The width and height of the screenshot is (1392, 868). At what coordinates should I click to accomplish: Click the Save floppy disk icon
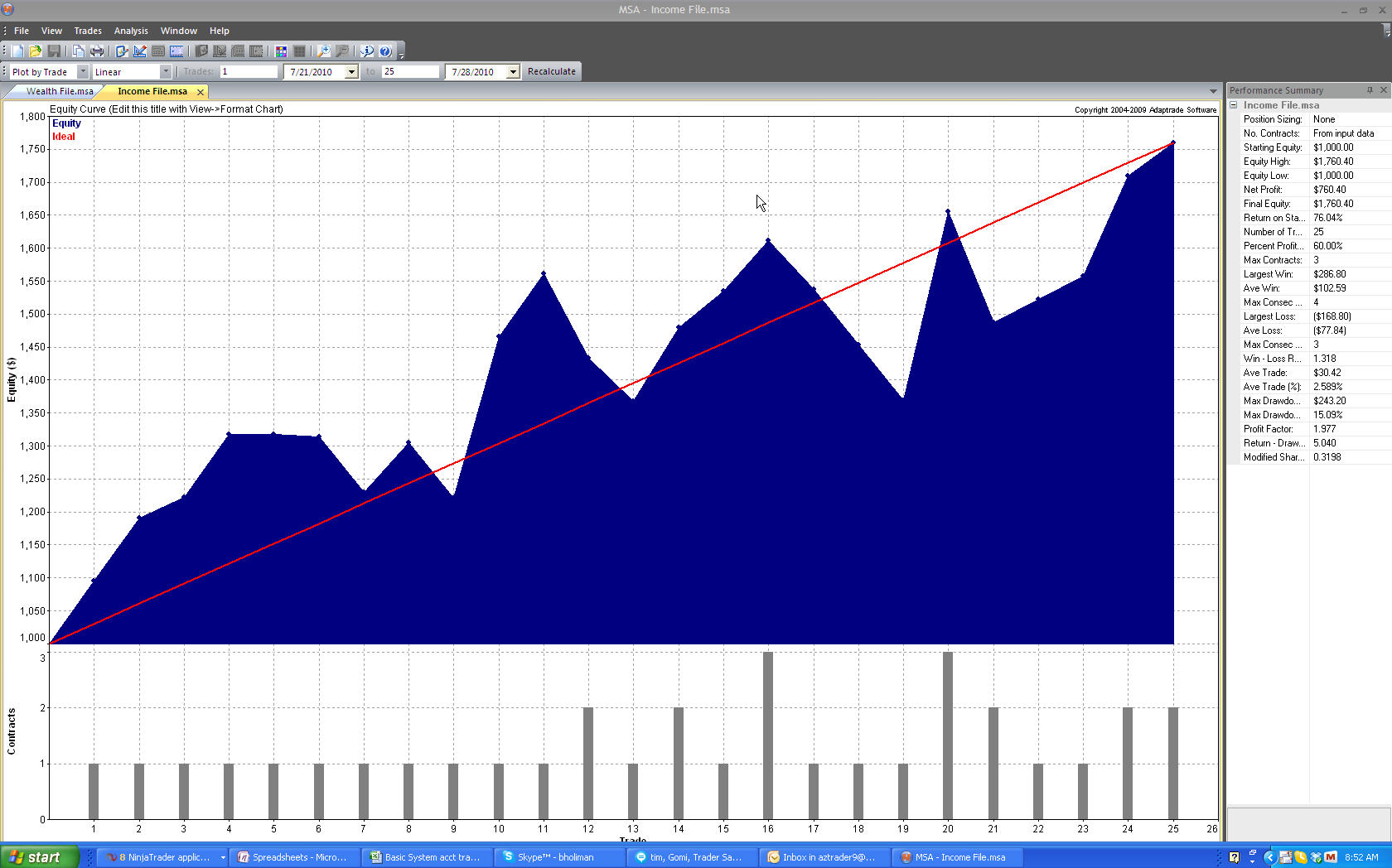[54, 51]
